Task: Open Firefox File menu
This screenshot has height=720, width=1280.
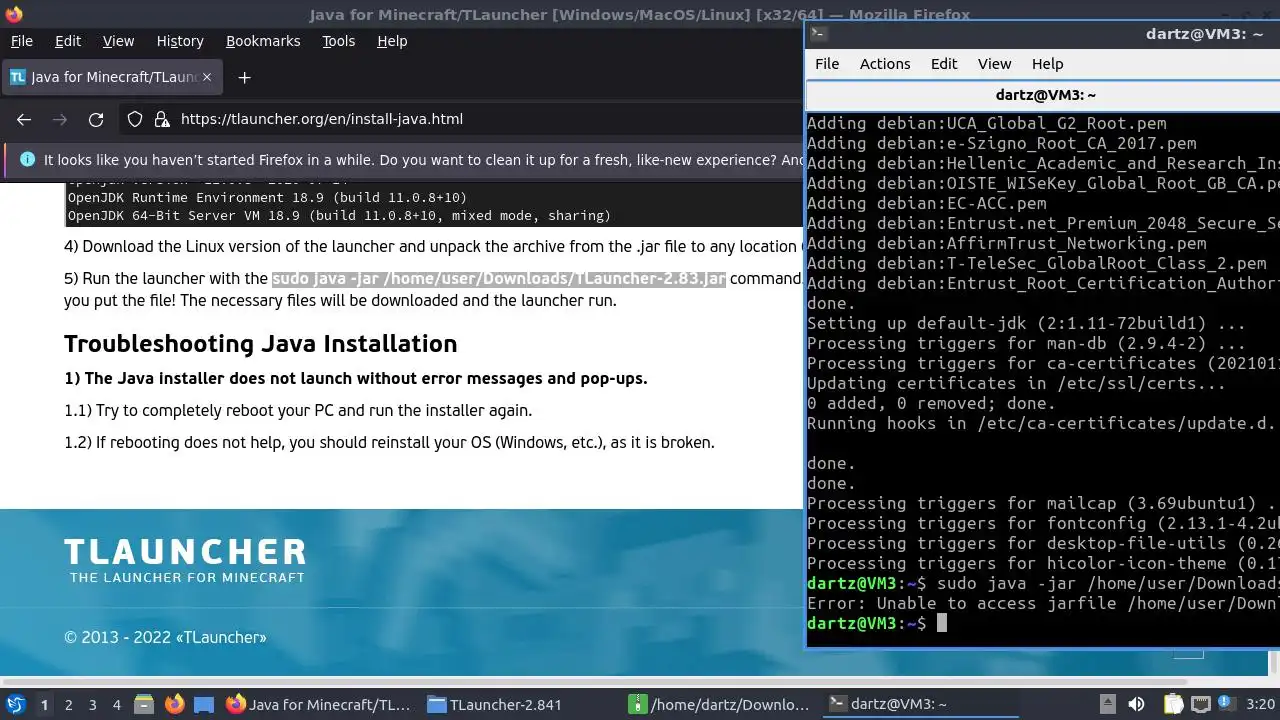Action: [21, 41]
